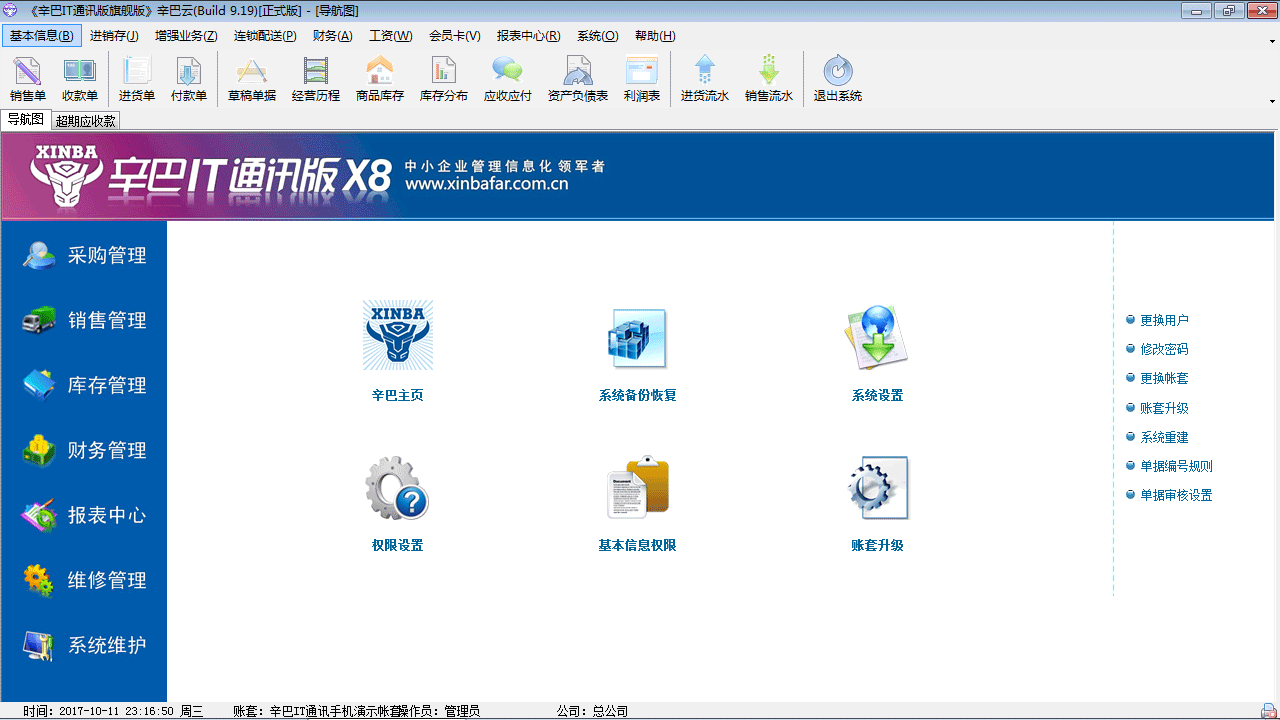Click the 更换帐套 link
This screenshot has width=1280, height=720.
[x=1164, y=379]
